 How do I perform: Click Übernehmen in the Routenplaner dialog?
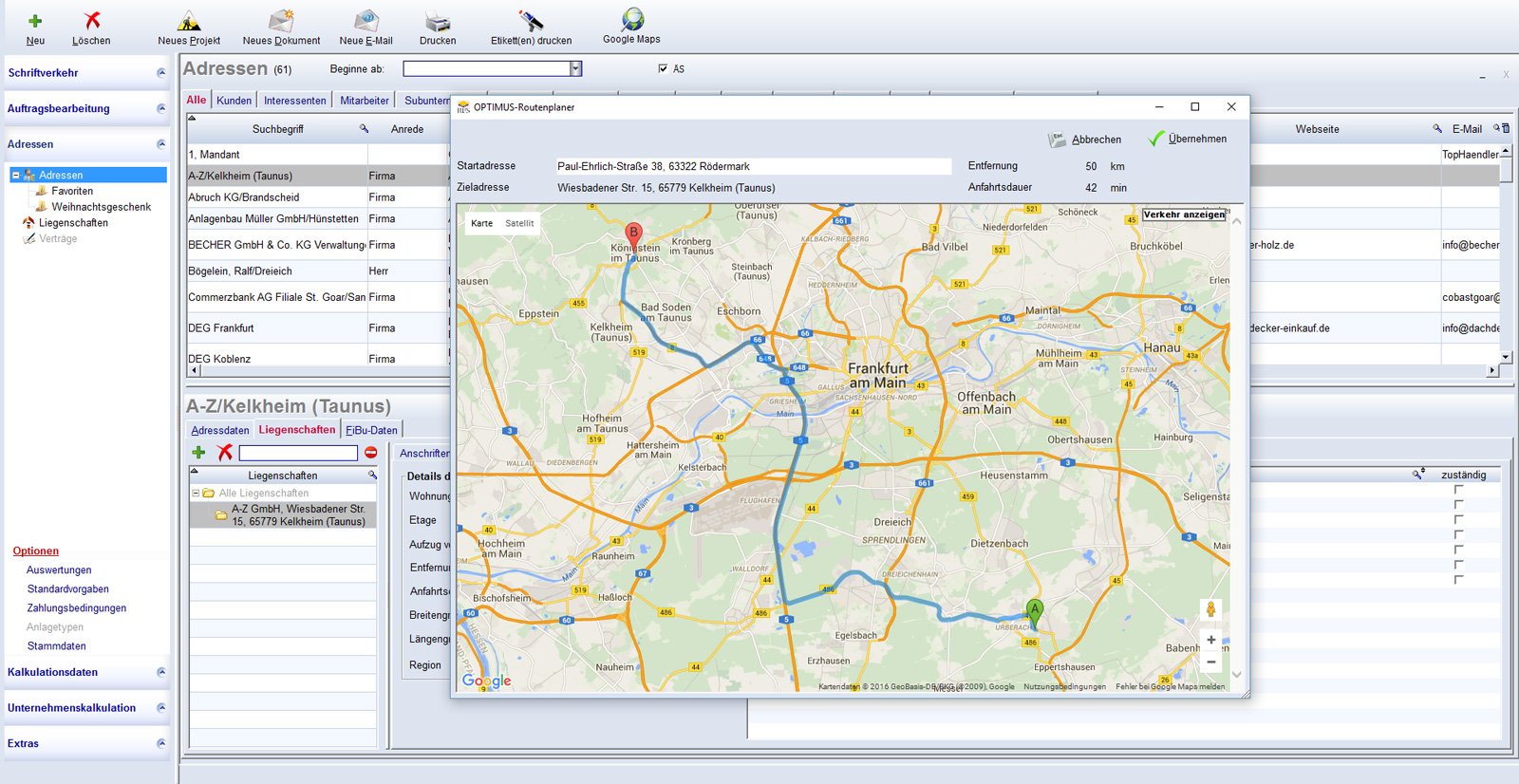click(1188, 139)
